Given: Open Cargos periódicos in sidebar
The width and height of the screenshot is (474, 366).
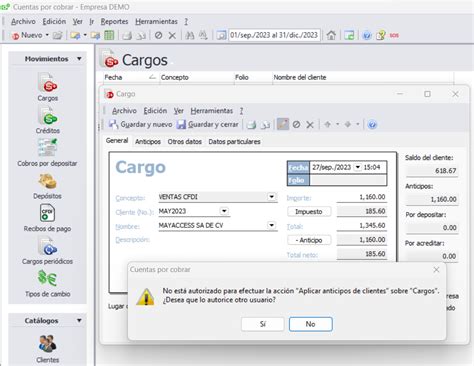Looking at the screenshot, I should 47,251.
